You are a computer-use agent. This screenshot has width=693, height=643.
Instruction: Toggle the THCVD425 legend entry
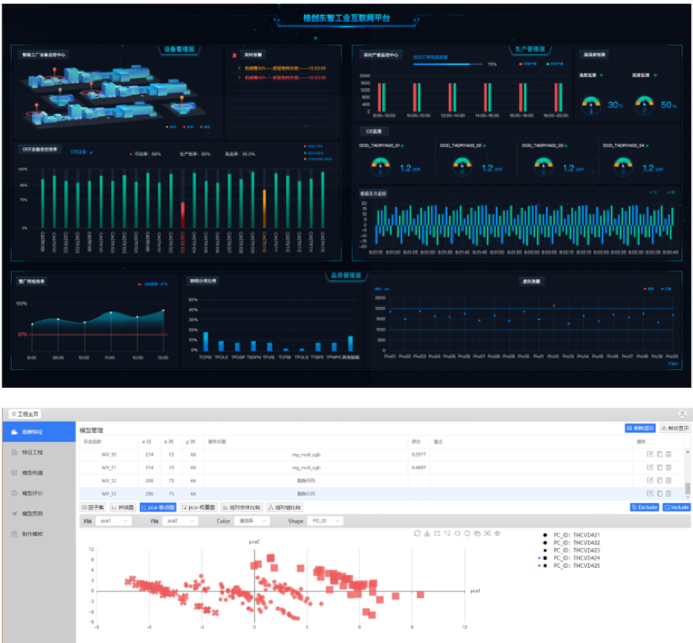[580, 566]
